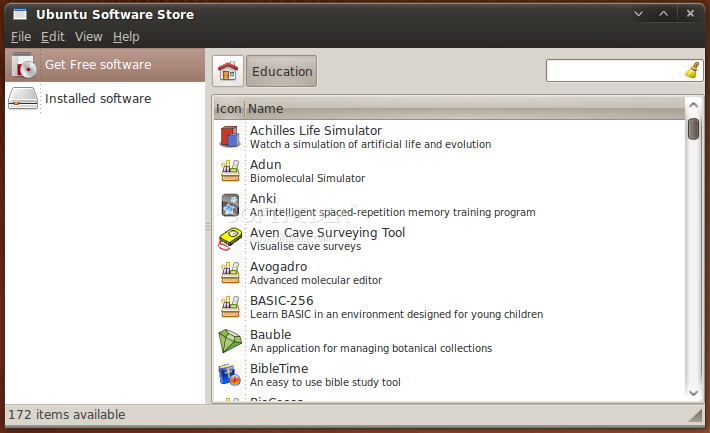Select Aven Cave Surveying Tool entry name
This screenshot has height=433, width=710.
click(x=327, y=233)
